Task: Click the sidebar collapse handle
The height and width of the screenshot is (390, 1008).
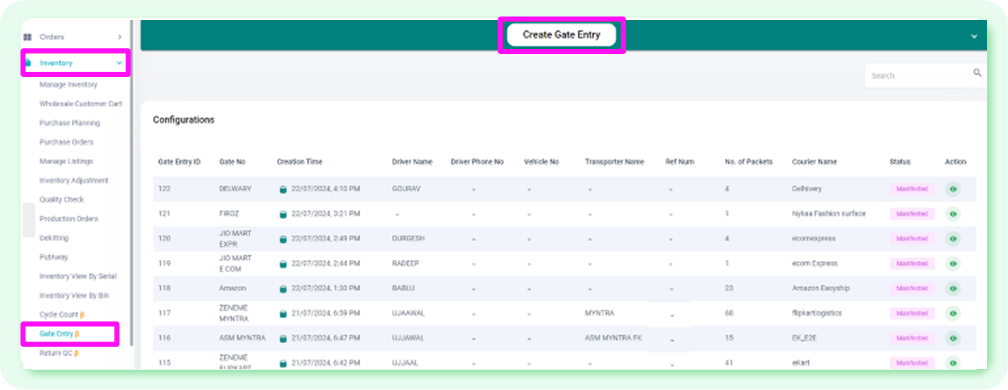Action: [29, 220]
